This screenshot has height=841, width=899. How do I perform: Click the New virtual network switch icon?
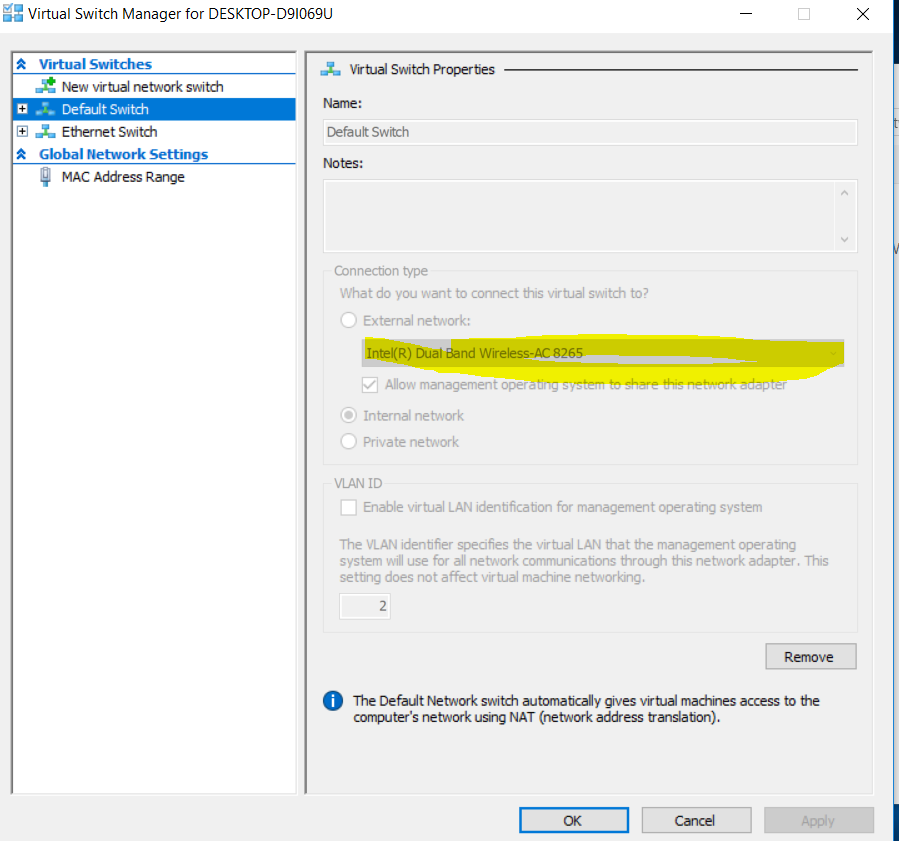[46, 86]
